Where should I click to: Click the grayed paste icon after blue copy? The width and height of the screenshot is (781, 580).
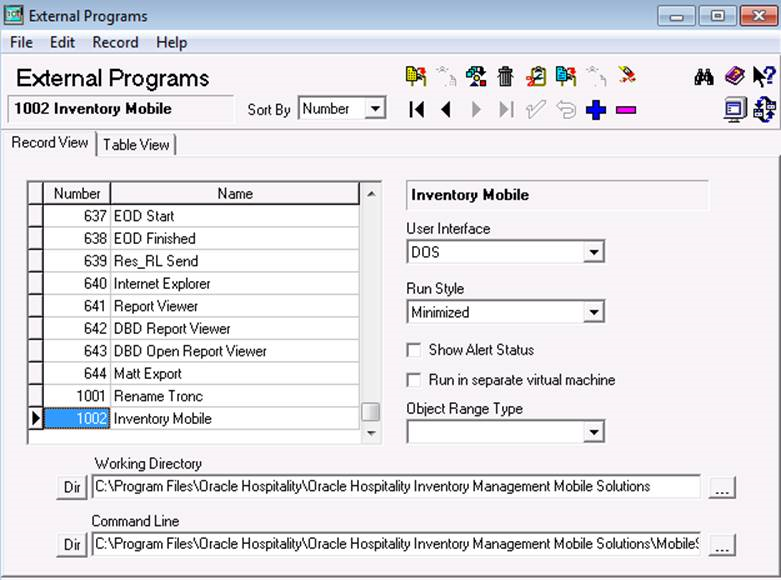597,76
